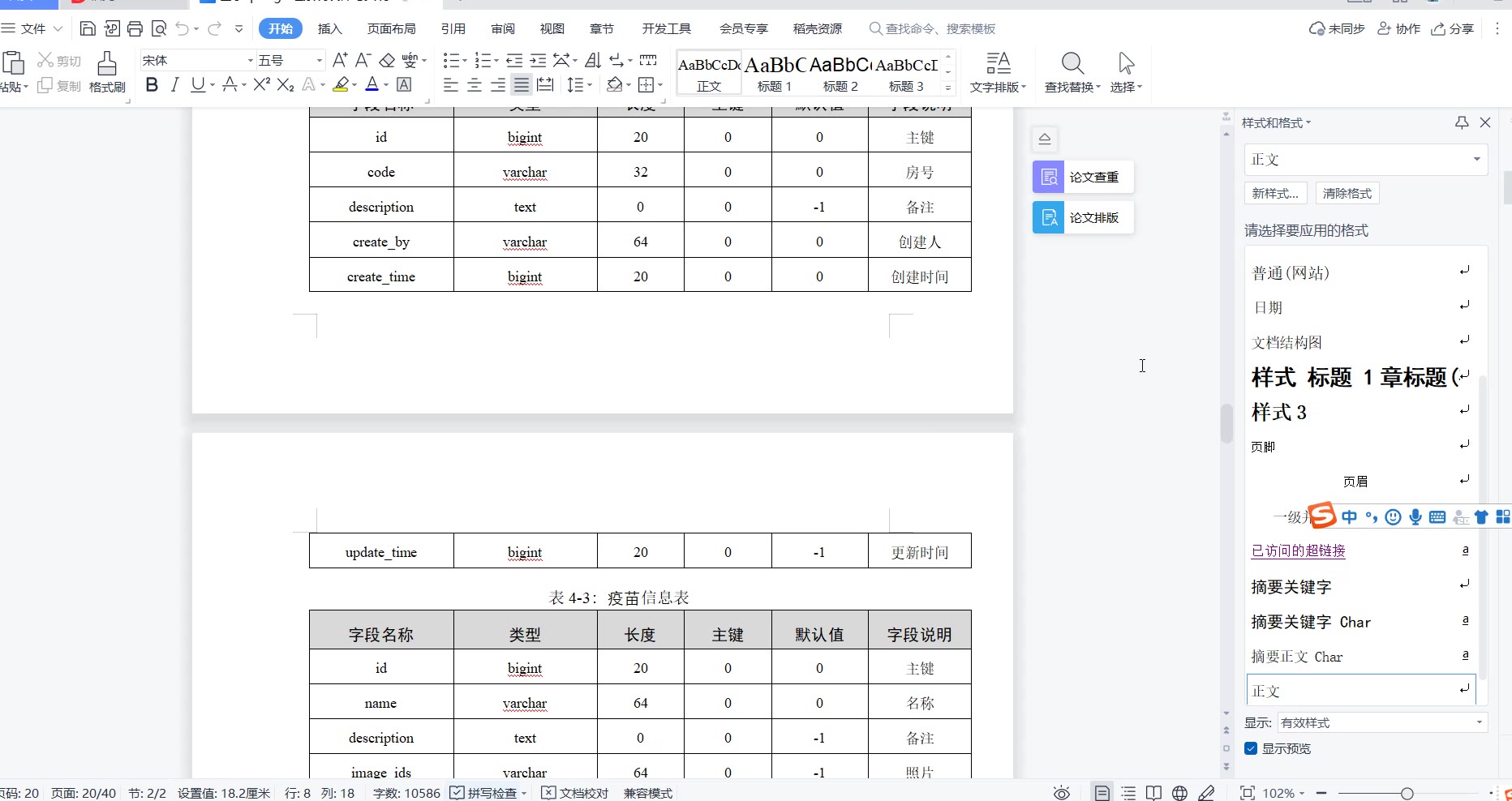This screenshot has height=801, width=1512.
Task: Toggle justify paragraph alignment
Action: [x=522, y=85]
